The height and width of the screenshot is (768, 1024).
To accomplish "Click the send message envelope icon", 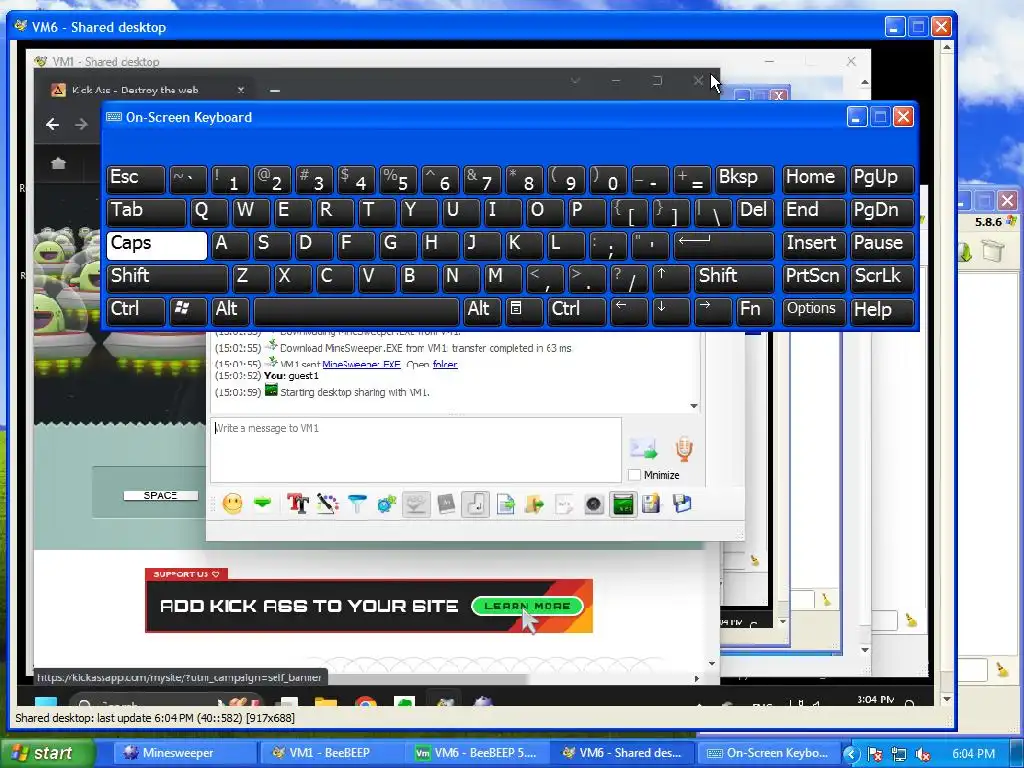I will click(643, 448).
